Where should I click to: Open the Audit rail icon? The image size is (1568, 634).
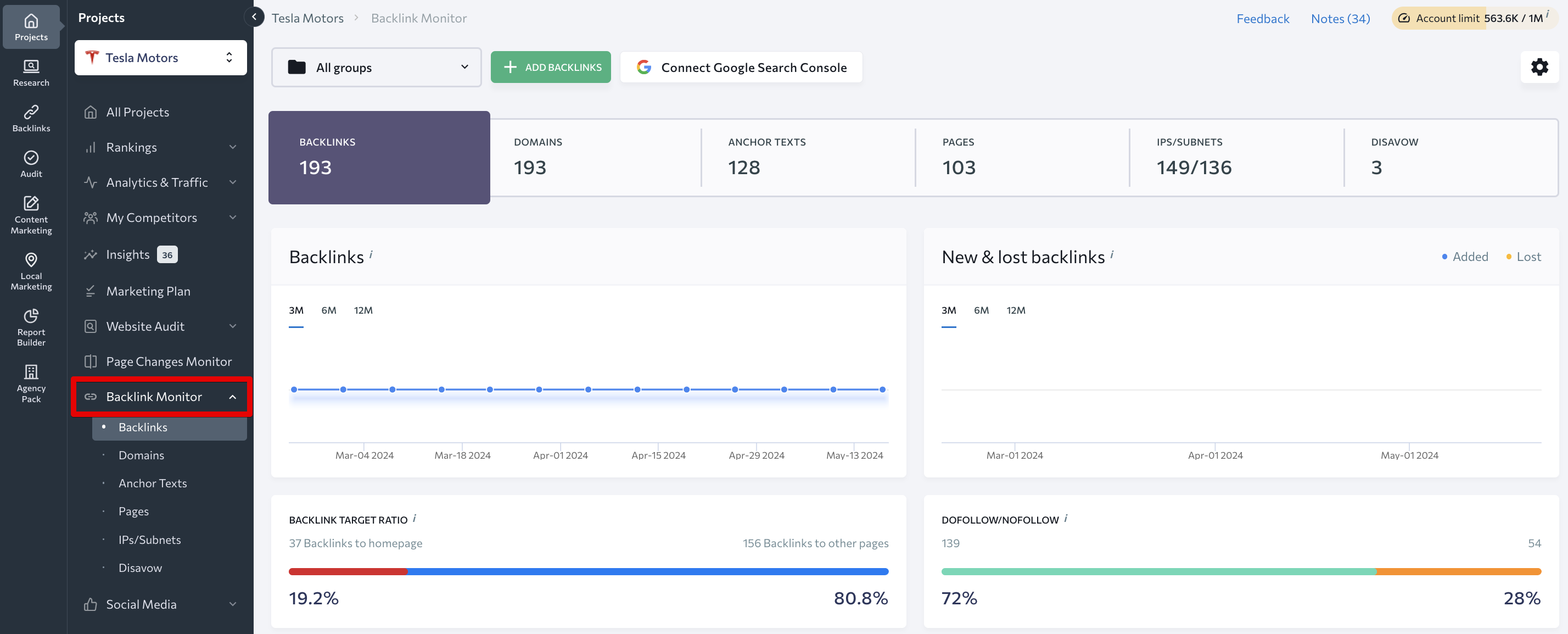coord(31,164)
